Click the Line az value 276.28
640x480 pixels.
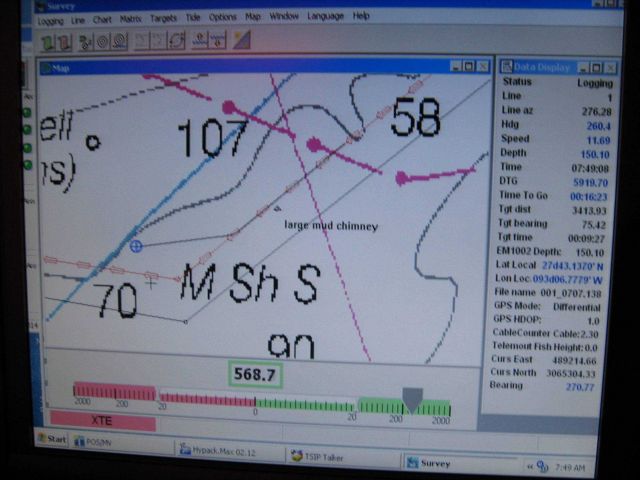click(x=596, y=111)
